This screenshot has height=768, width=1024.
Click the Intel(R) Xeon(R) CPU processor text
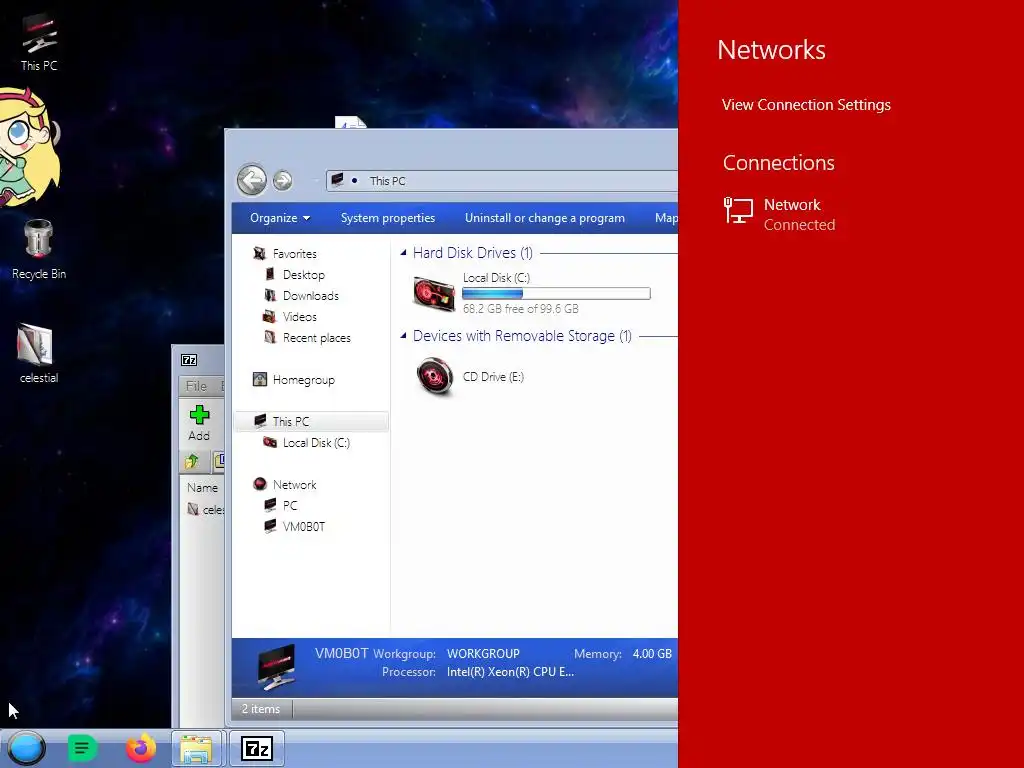point(510,672)
